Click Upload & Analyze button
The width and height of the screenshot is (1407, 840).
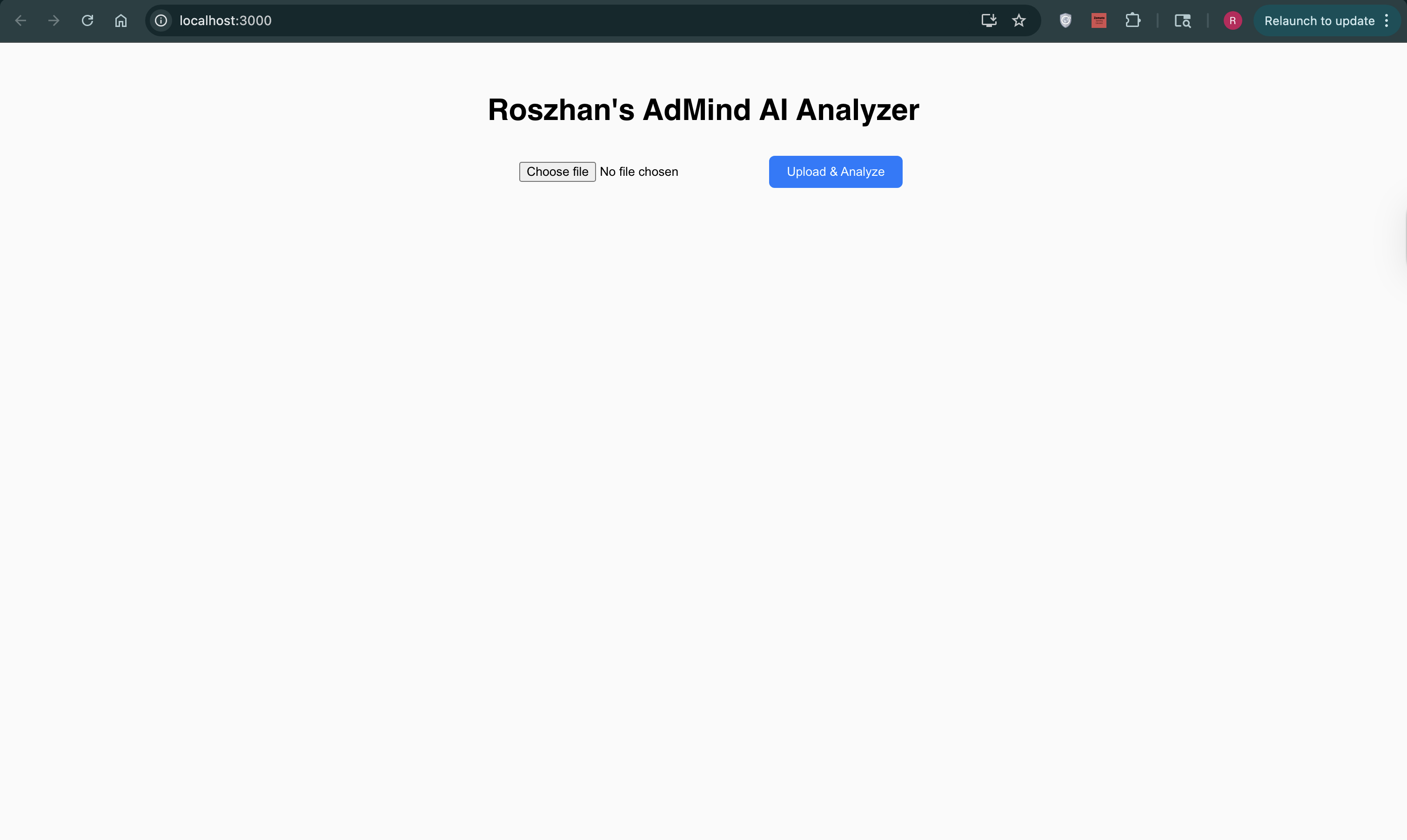pos(835,172)
